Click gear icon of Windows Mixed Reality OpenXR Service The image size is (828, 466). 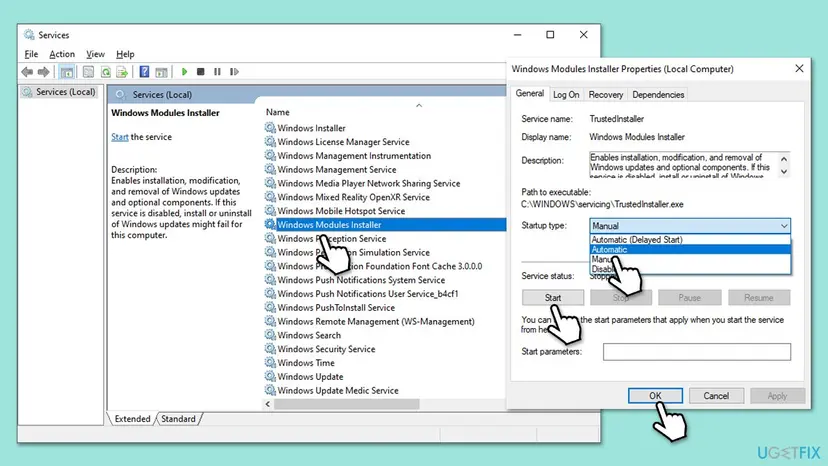pos(270,197)
